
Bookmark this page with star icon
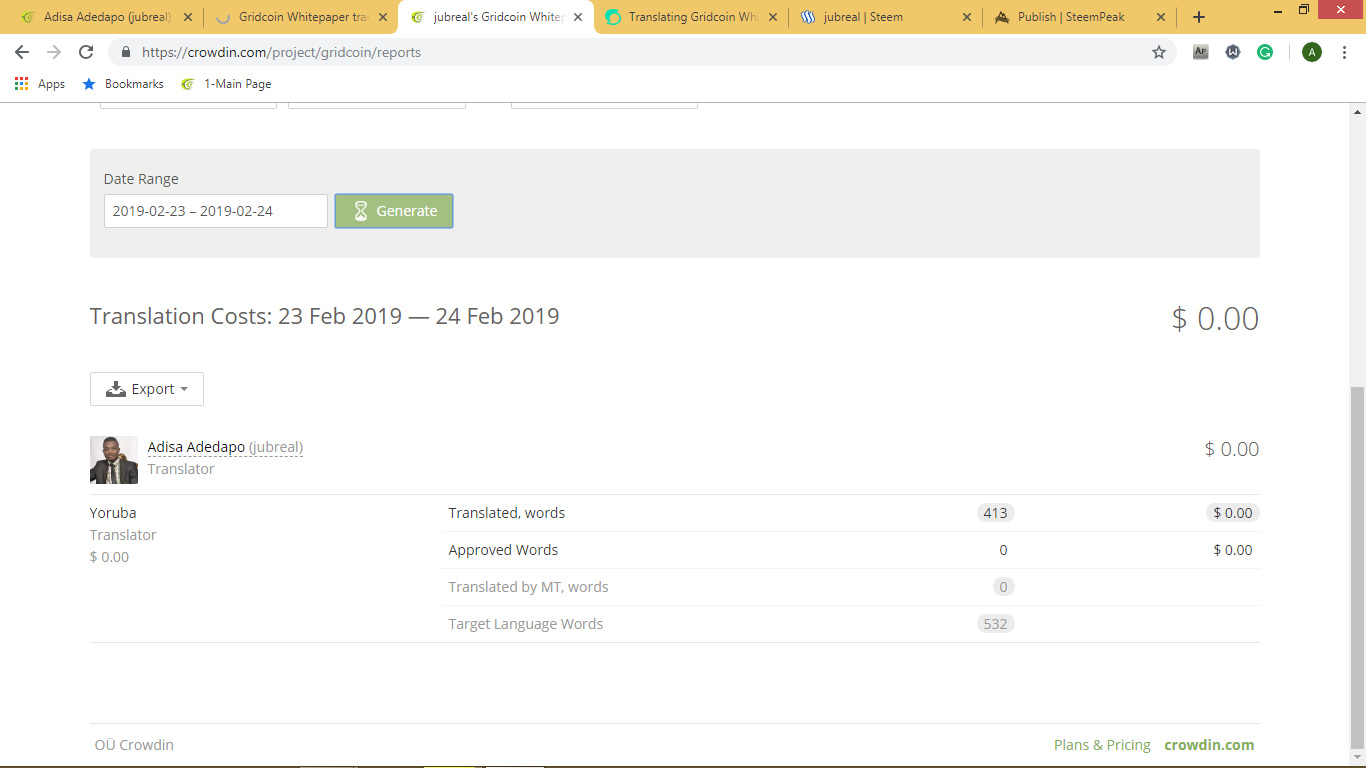tap(1159, 52)
